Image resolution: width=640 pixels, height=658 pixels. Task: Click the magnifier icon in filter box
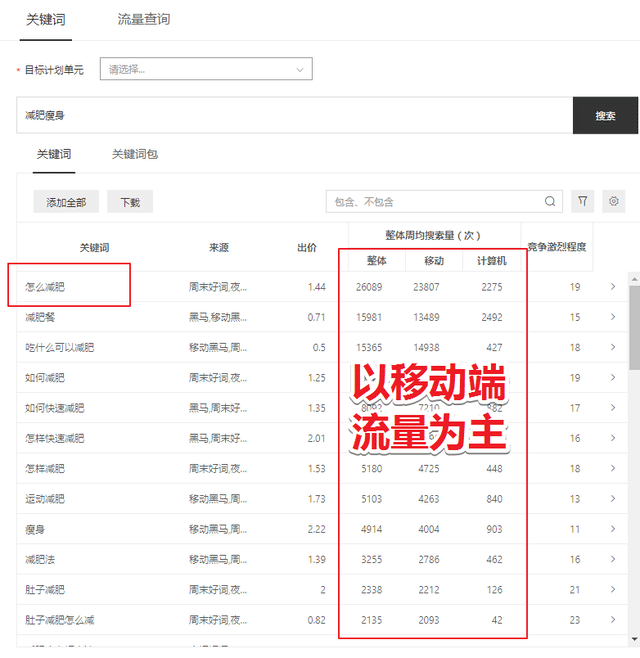[x=550, y=202]
